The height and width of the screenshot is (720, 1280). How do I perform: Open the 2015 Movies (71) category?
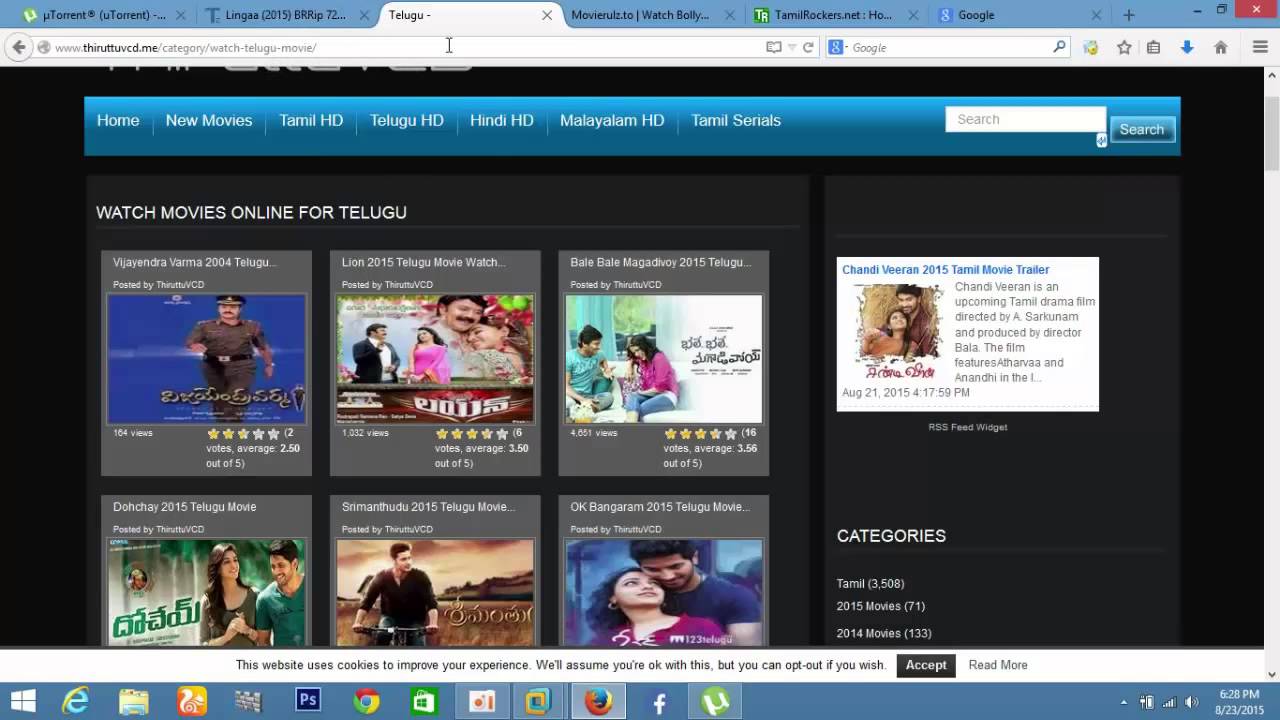coord(881,606)
